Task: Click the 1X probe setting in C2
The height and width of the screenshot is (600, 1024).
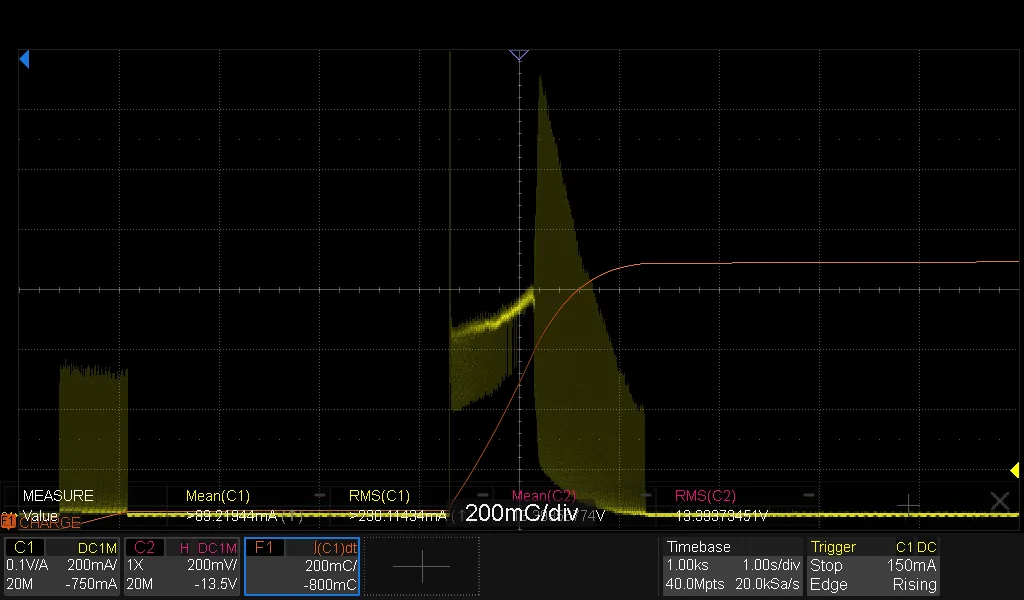Action: 135,565
